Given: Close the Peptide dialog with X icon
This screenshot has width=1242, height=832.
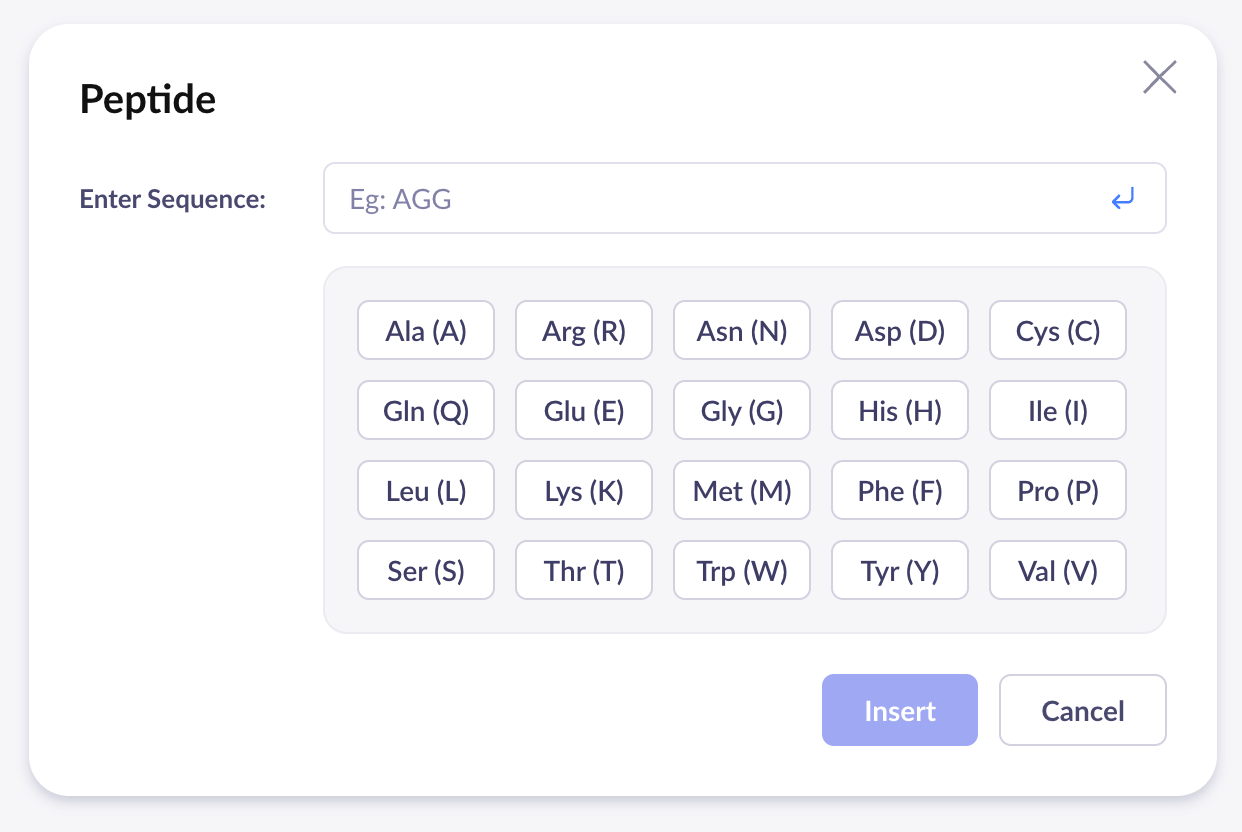Looking at the screenshot, I should (1159, 77).
